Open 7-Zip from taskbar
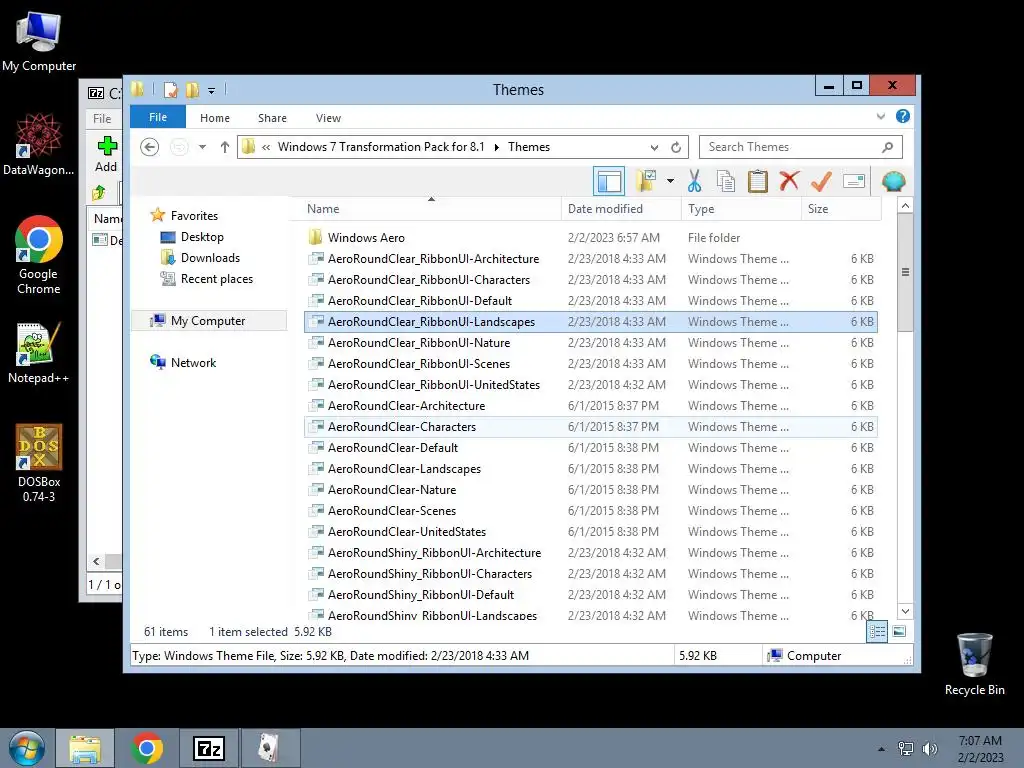Viewport: 1024px width, 768px height. [x=209, y=748]
